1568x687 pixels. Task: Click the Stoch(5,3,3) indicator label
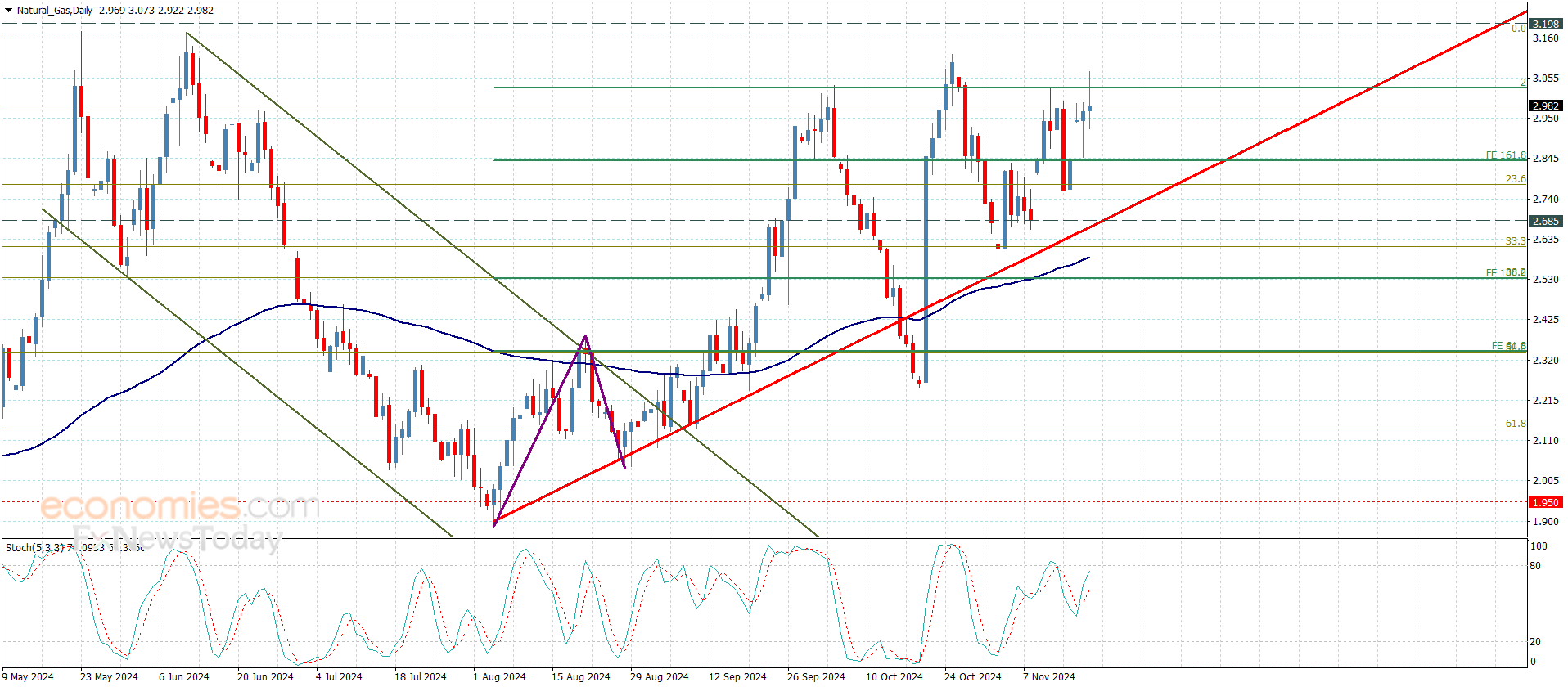(34, 547)
